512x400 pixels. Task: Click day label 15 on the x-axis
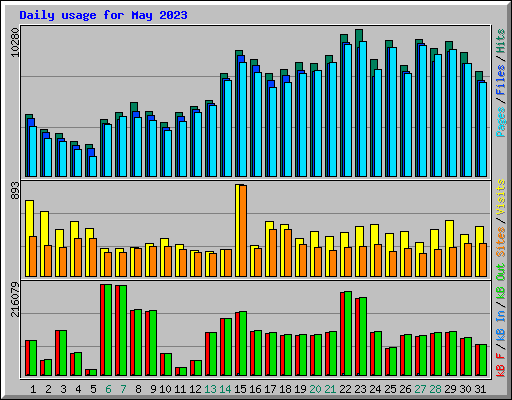[x=240, y=389]
